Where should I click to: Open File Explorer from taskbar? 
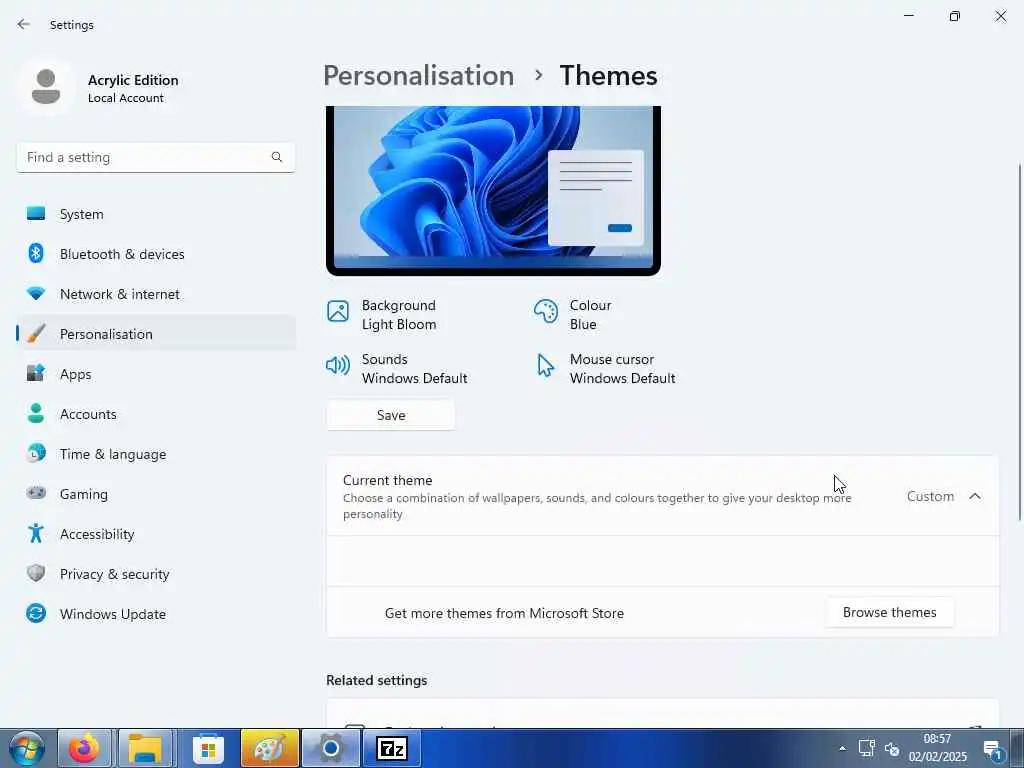pos(145,748)
